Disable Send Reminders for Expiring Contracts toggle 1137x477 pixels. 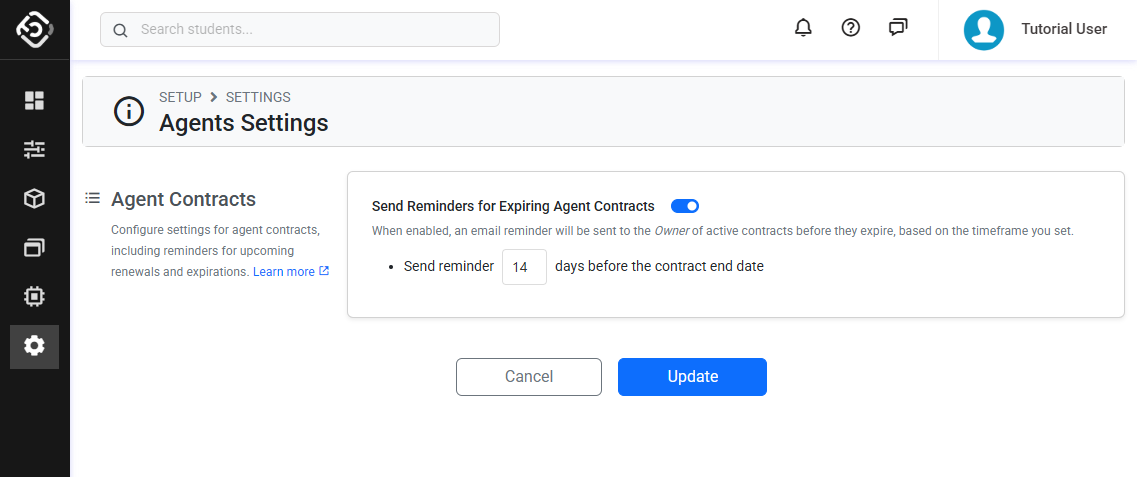point(685,206)
